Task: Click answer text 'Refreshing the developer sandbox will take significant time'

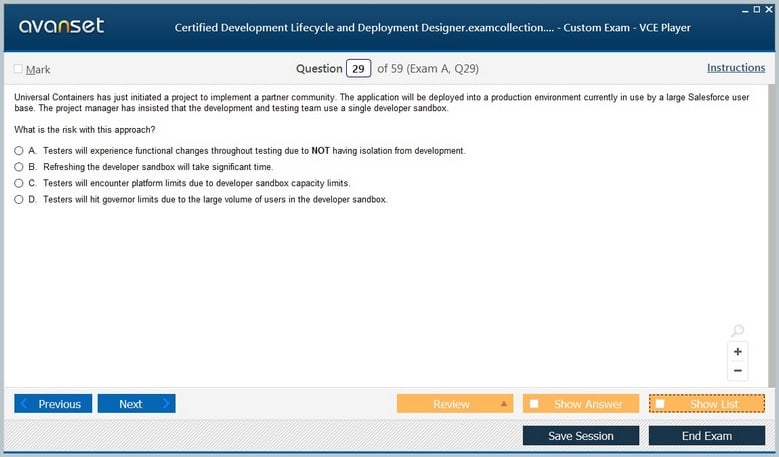Action: pyautogui.click(x=157, y=167)
